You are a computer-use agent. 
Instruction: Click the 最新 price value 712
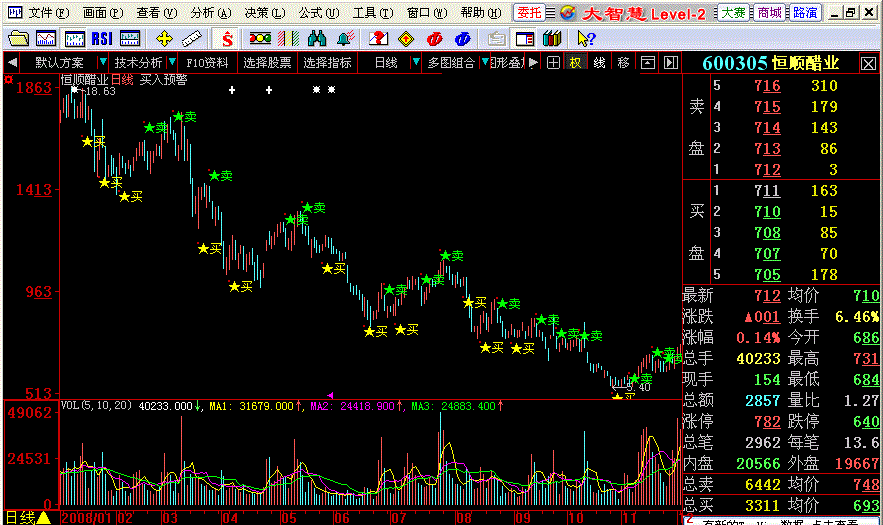767,296
